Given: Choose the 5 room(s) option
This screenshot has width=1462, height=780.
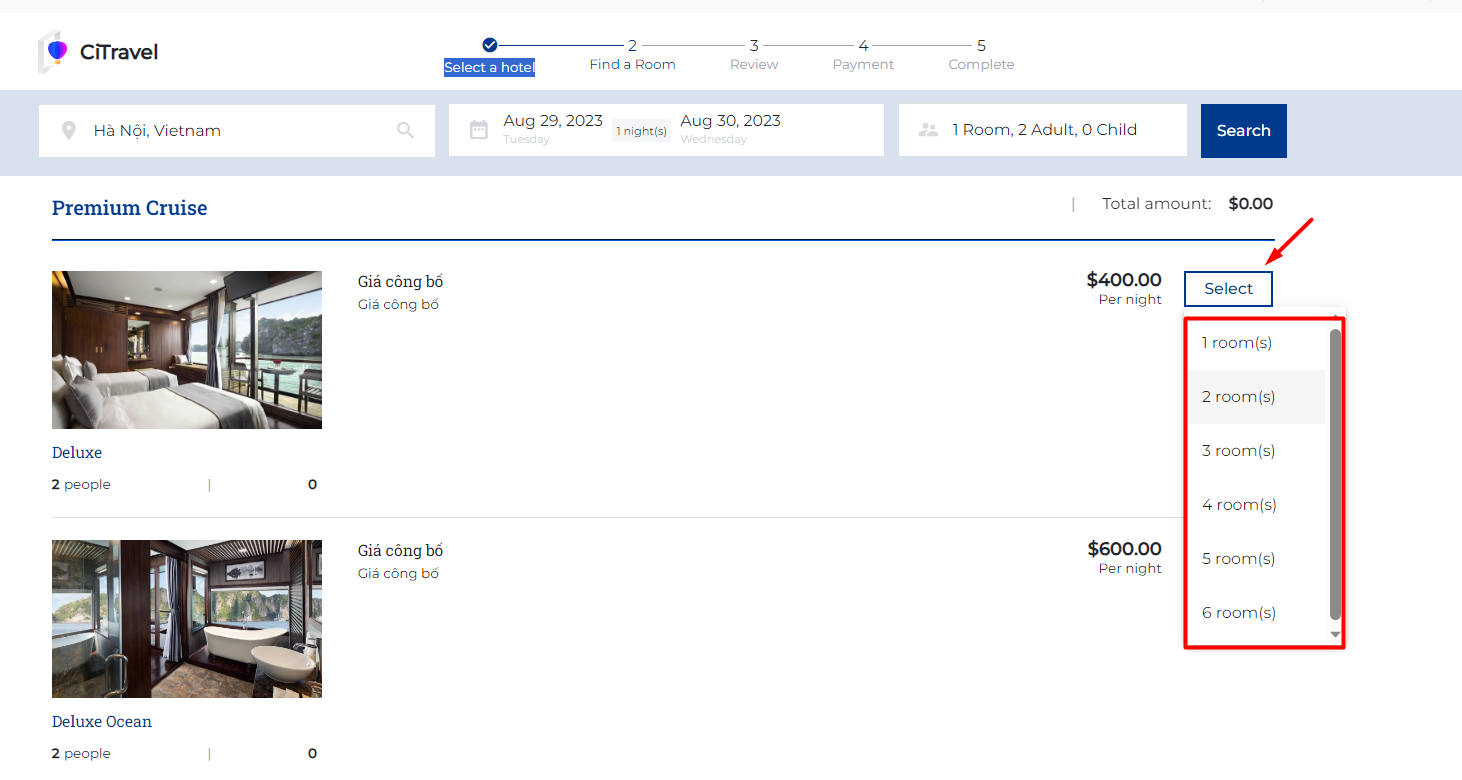Looking at the screenshot, I should (x=1256, y=559).
